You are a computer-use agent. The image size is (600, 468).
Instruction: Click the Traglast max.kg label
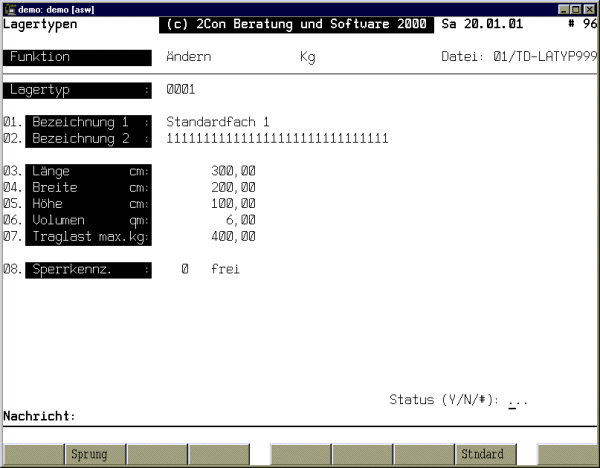point(89,236)
